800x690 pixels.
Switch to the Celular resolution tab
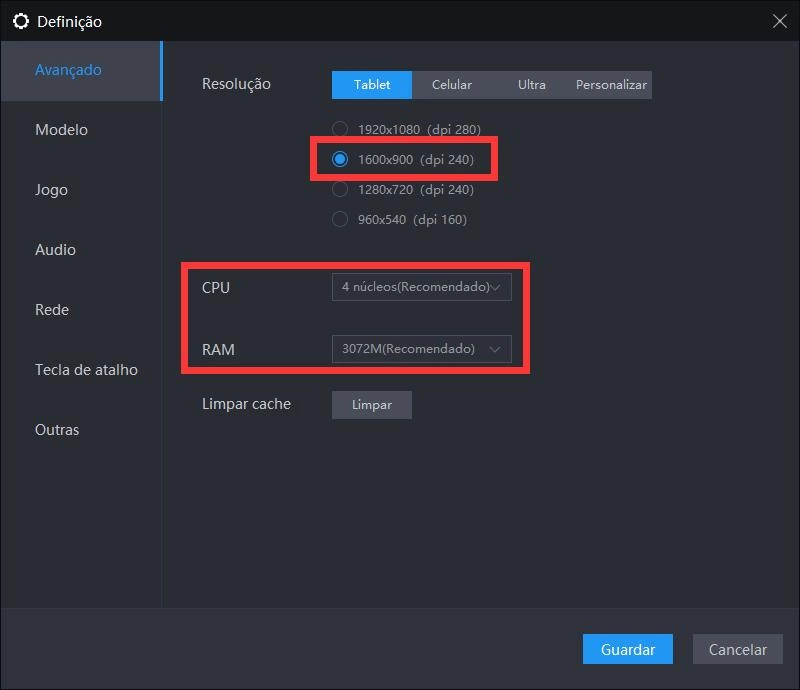pyautogui.click(x=452, y=85)
